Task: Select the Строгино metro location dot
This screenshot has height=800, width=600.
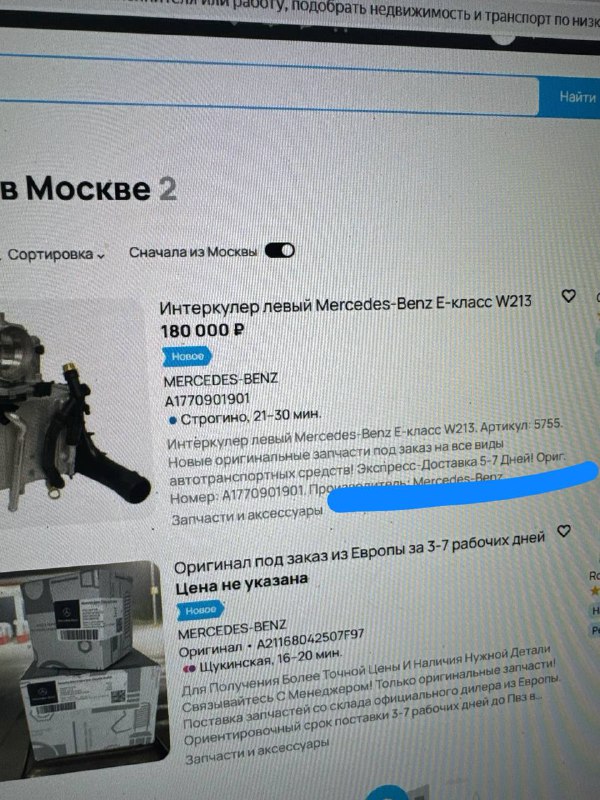Action: point(173,420)
